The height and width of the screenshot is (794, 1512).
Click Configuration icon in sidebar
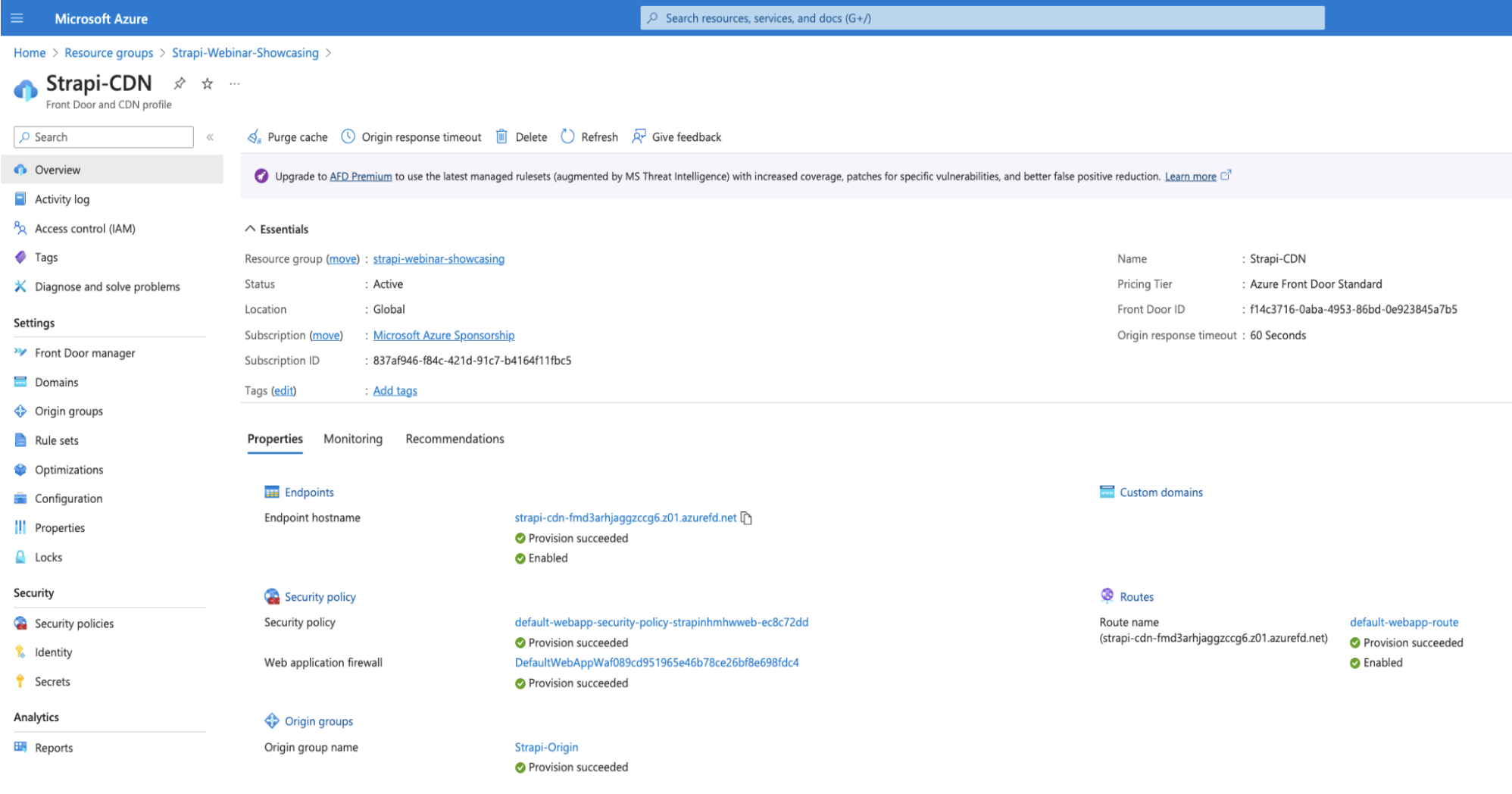[20, 499]
